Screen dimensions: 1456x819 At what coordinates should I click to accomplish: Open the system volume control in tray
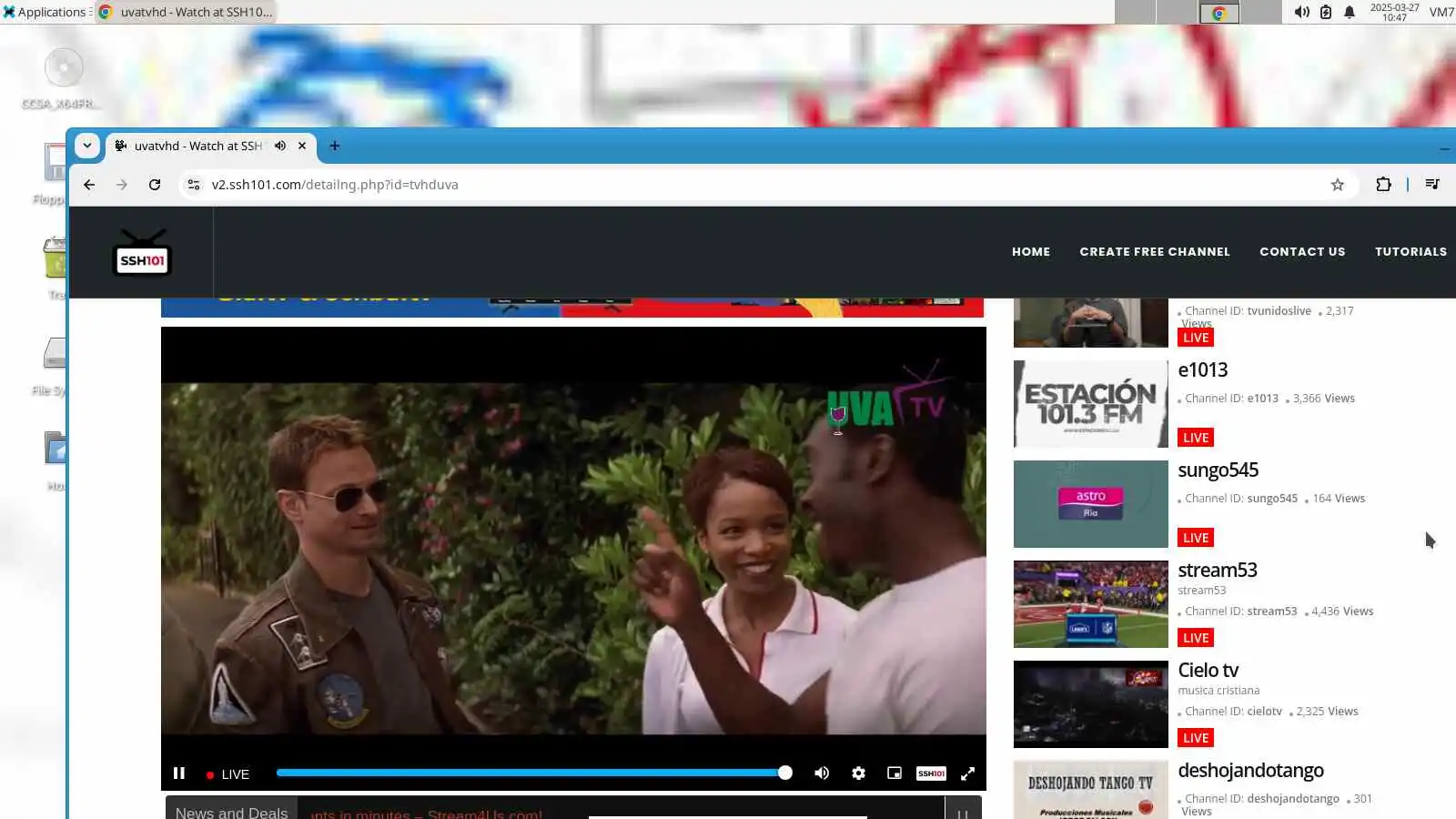(x=1302, y=12)
